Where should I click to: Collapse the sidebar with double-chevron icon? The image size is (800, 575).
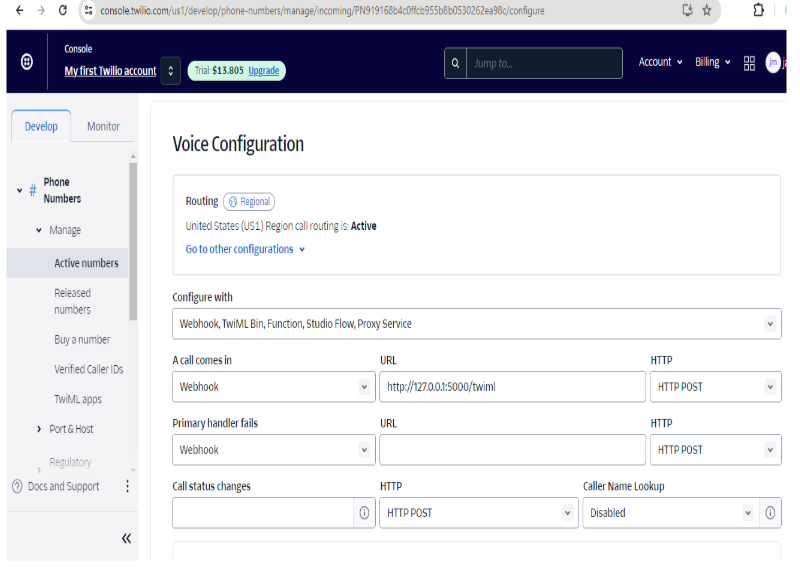(126, 538)
